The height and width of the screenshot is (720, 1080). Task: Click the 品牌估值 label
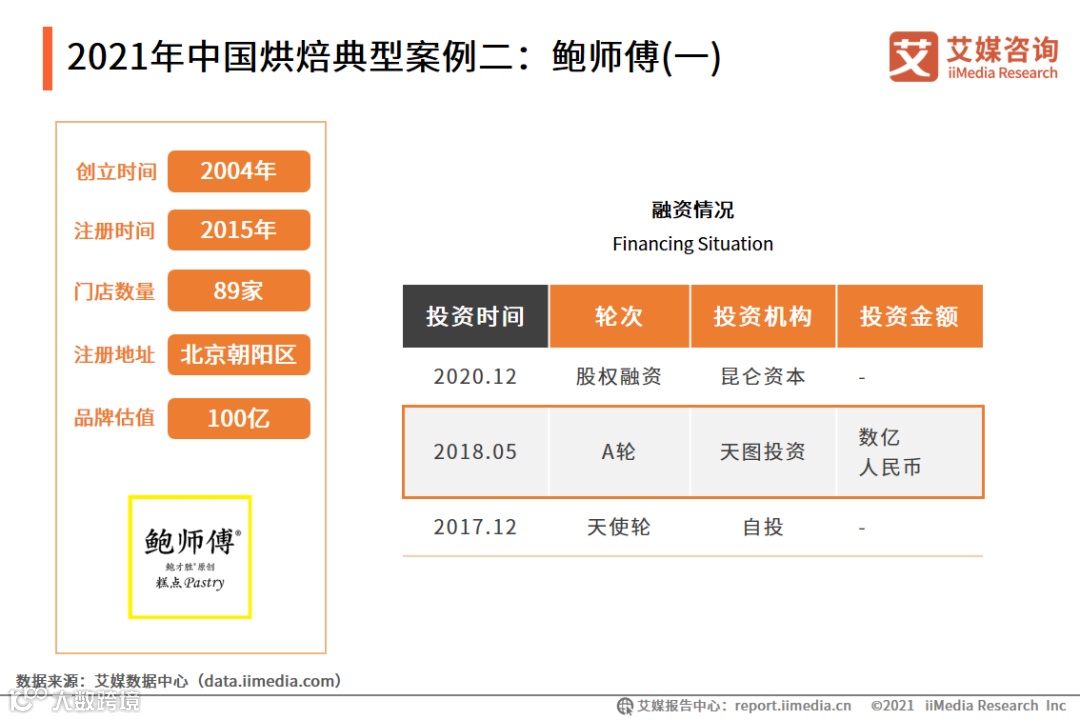115,418
